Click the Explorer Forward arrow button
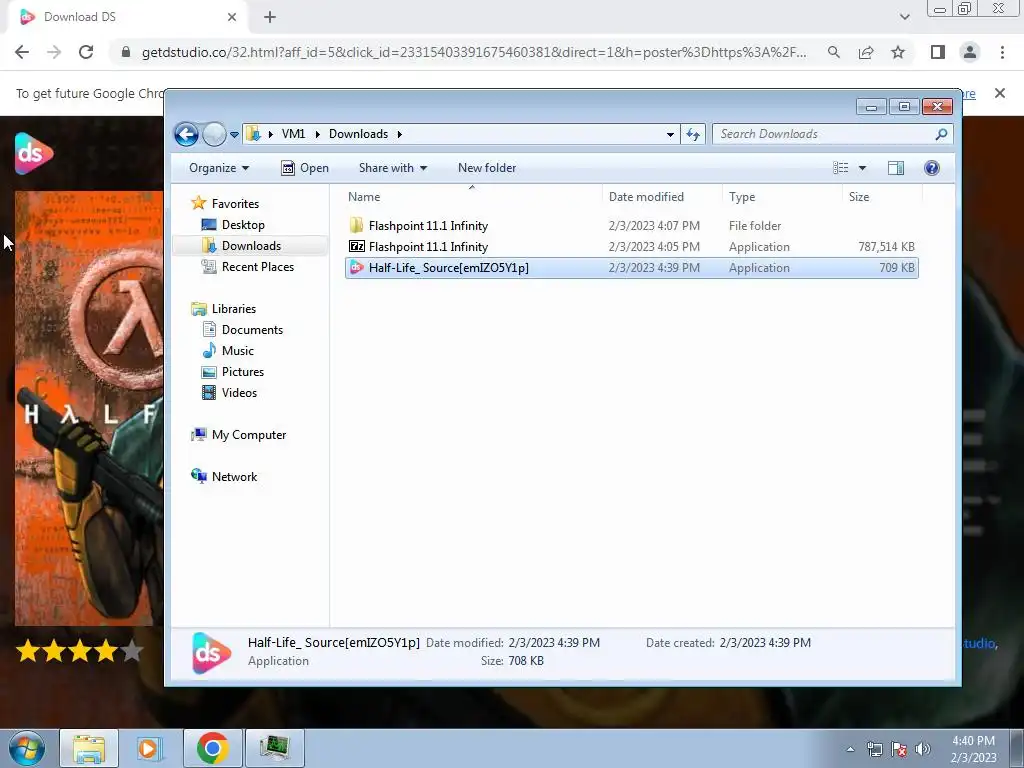The image size is (1024, 768). click(x=214, y=135)
